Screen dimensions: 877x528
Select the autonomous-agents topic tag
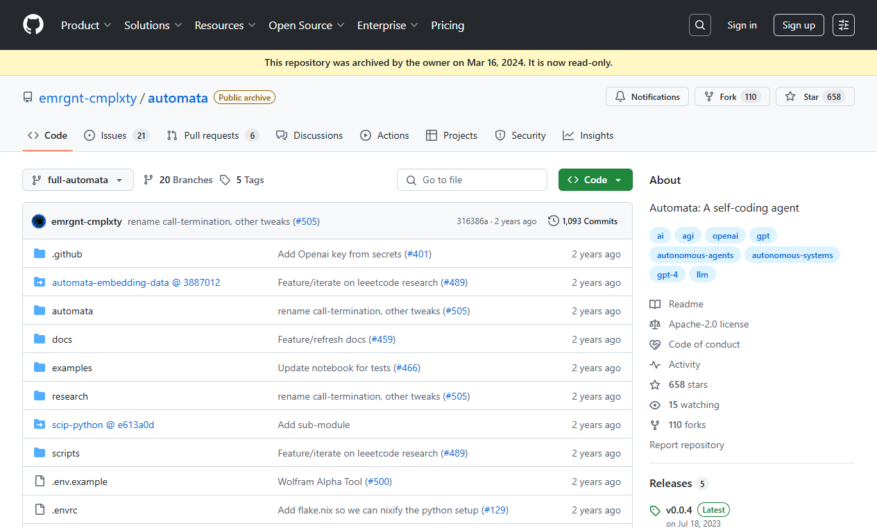point(695,255)
